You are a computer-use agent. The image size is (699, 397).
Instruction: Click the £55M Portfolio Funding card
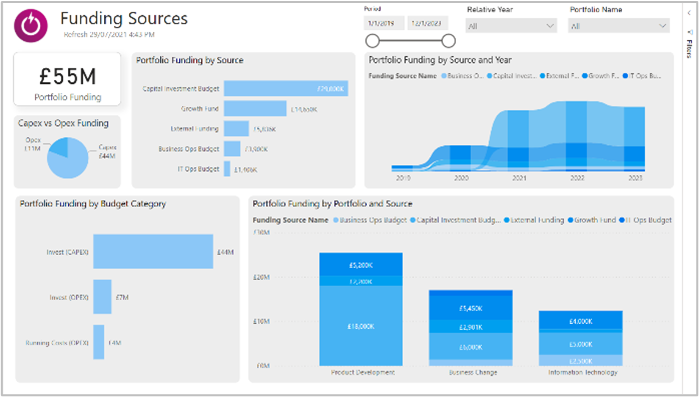pos(67,79)
